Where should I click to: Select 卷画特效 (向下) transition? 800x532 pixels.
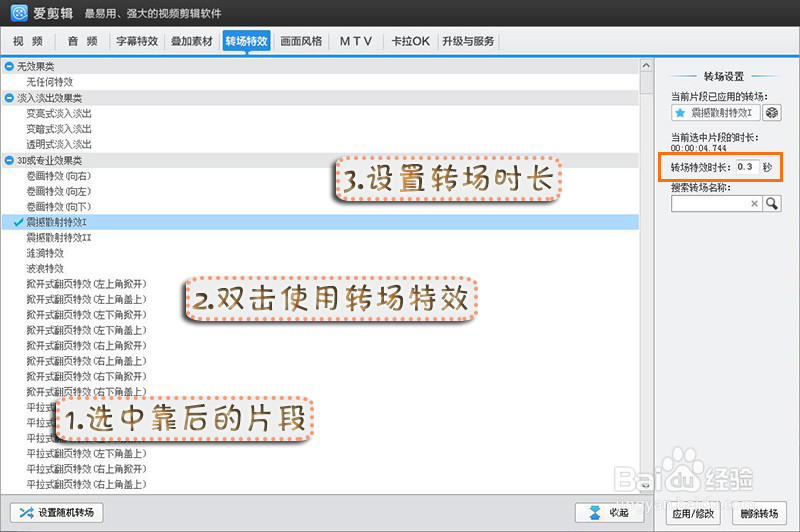tap(58, 207)
